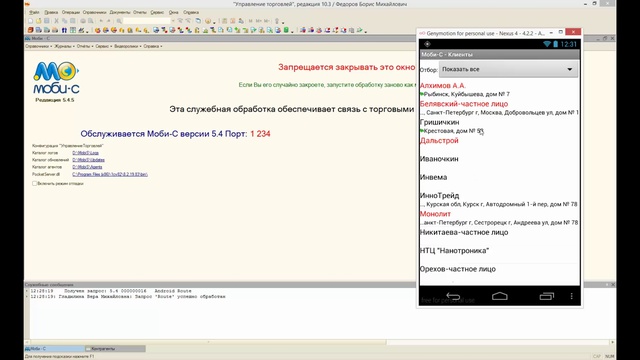Viewport: 640px width, 360px height.
Task: Select client Белявский-частное лицо
Action: point(500,108)
